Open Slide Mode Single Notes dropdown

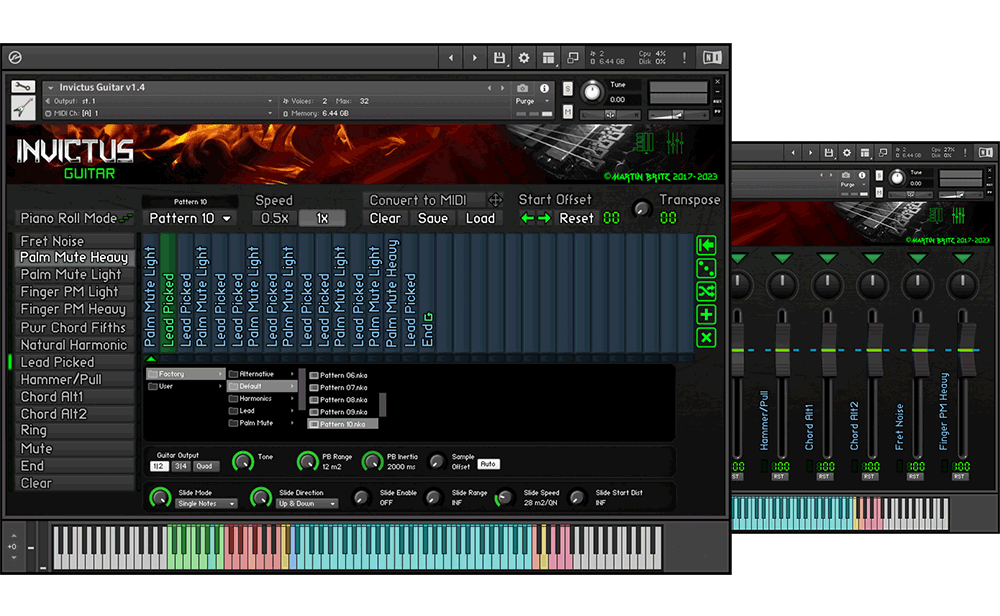207,504
